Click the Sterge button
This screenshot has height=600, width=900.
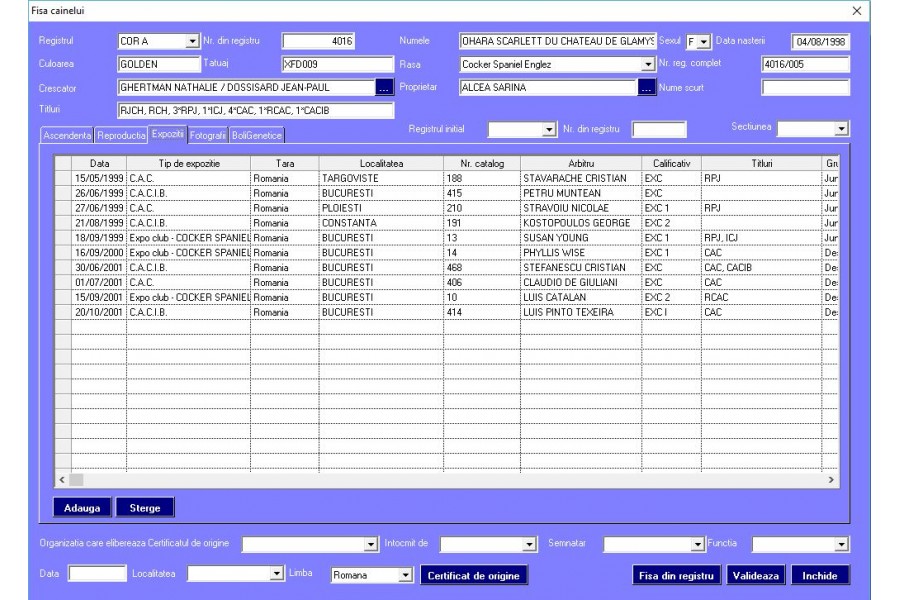(145, 508)
